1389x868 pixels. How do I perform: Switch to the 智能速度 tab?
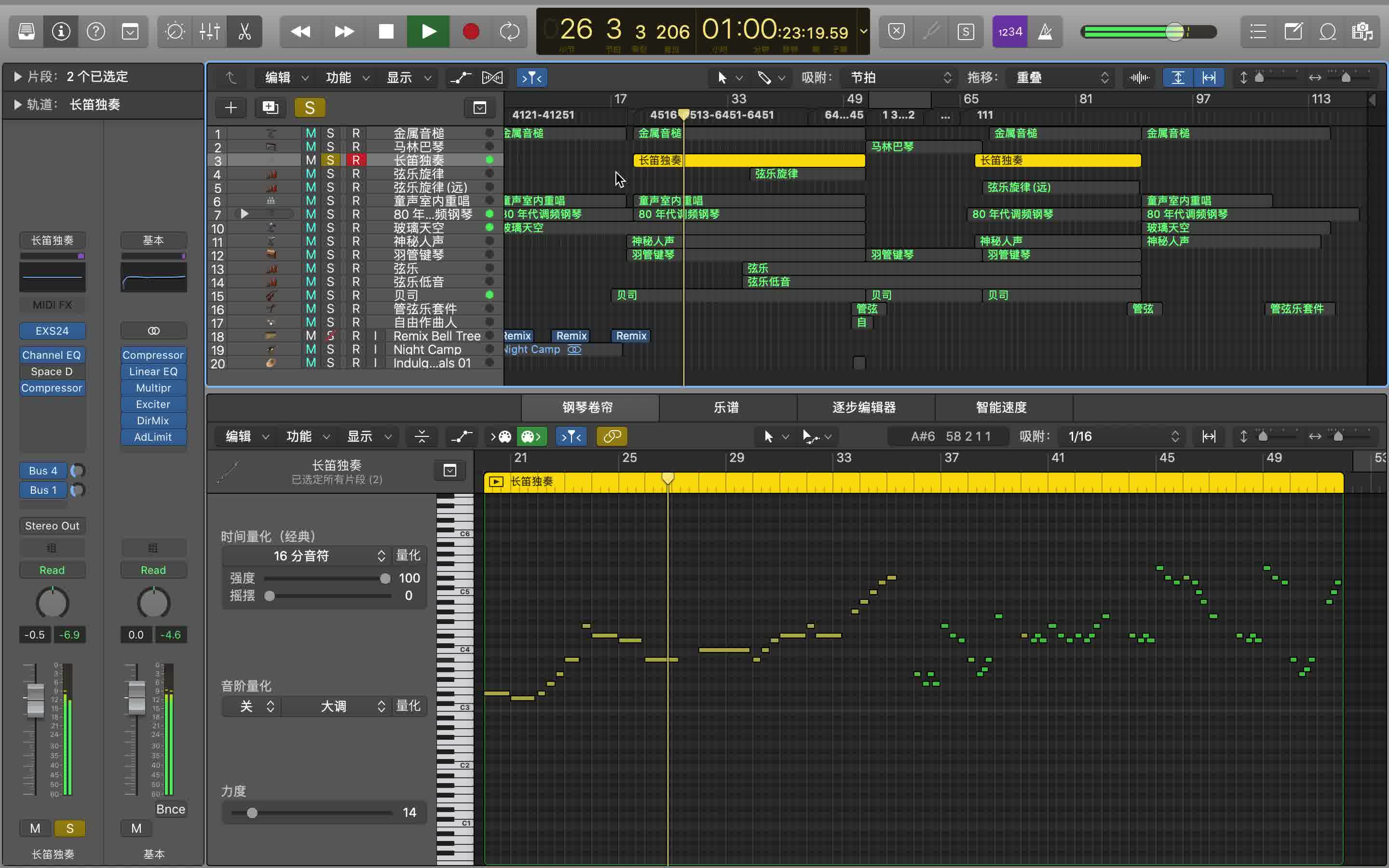click(1002, 407)
